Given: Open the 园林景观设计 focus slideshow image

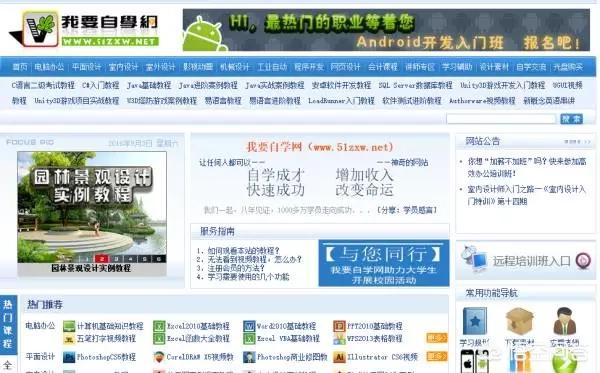Looking at the screenshot, I should pyautogui.click(x=92, y=207).
